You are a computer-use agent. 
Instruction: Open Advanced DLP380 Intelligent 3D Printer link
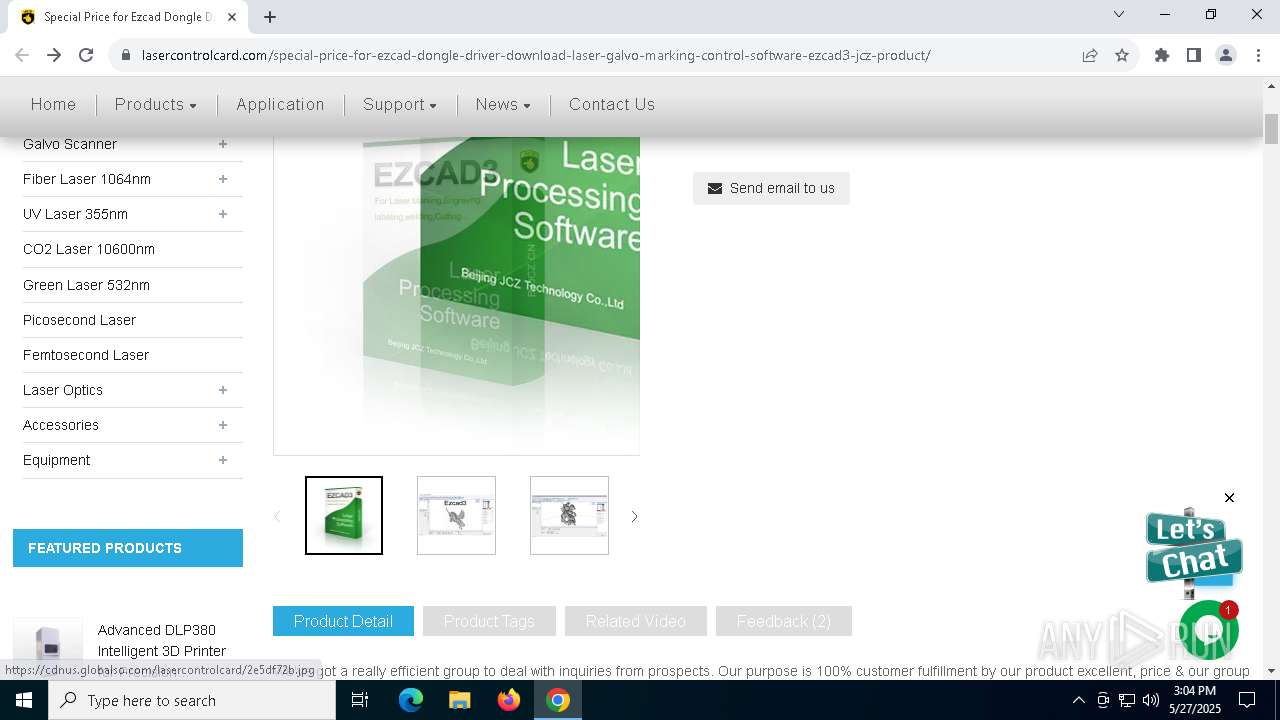(162, 640)
